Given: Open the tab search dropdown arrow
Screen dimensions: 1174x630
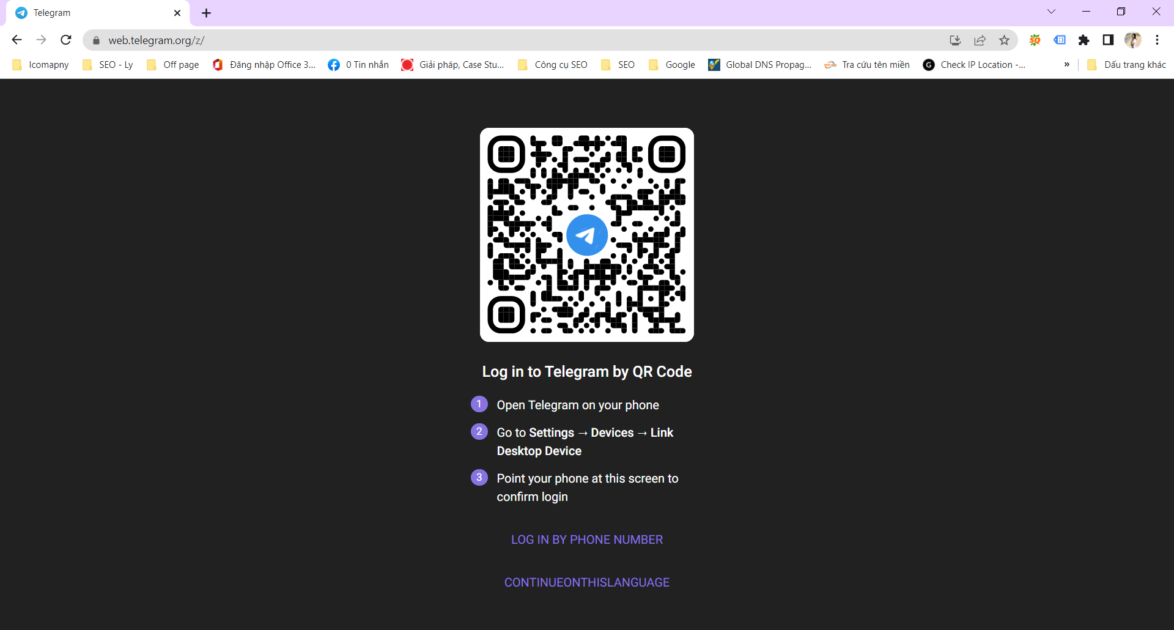Looking at the screenshot, I should pos(1051,12).
